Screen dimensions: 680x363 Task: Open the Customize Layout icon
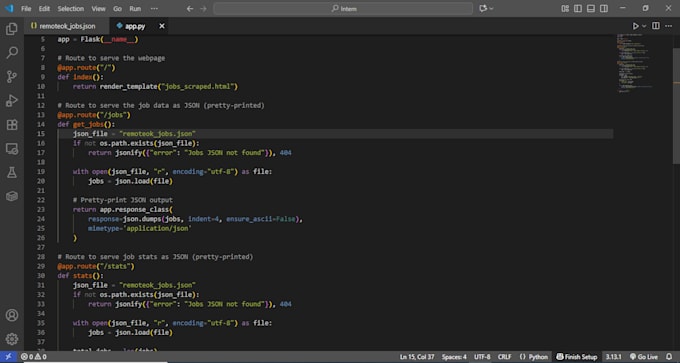click(565, 9)
